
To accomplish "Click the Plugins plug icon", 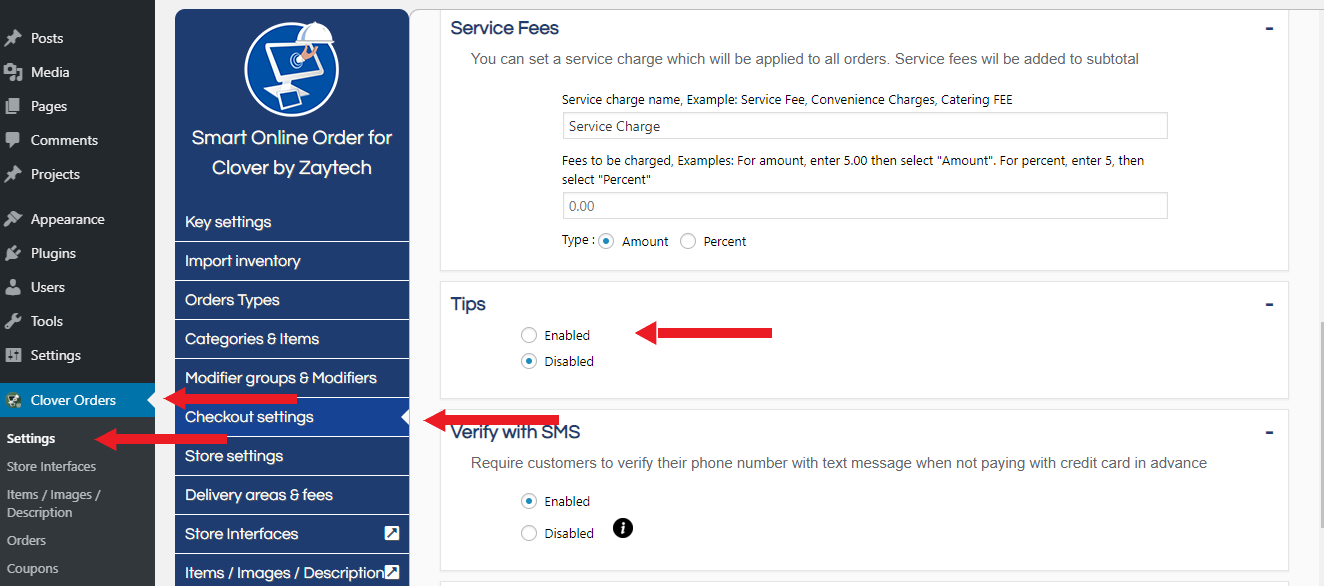I will [13, 253].
